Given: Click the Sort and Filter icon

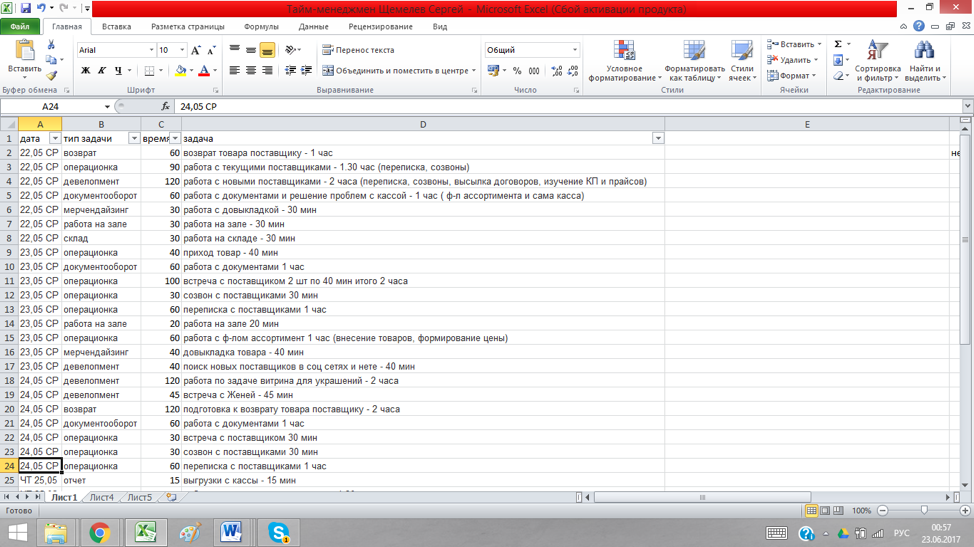Looking at the screenshot, I should 877,62.
